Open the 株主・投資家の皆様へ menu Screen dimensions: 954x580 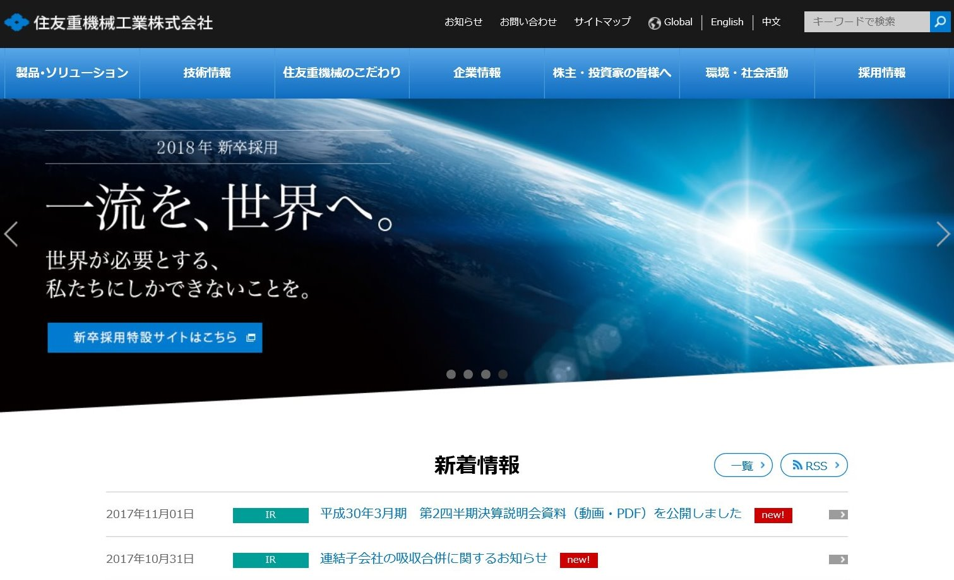point(612,73)
